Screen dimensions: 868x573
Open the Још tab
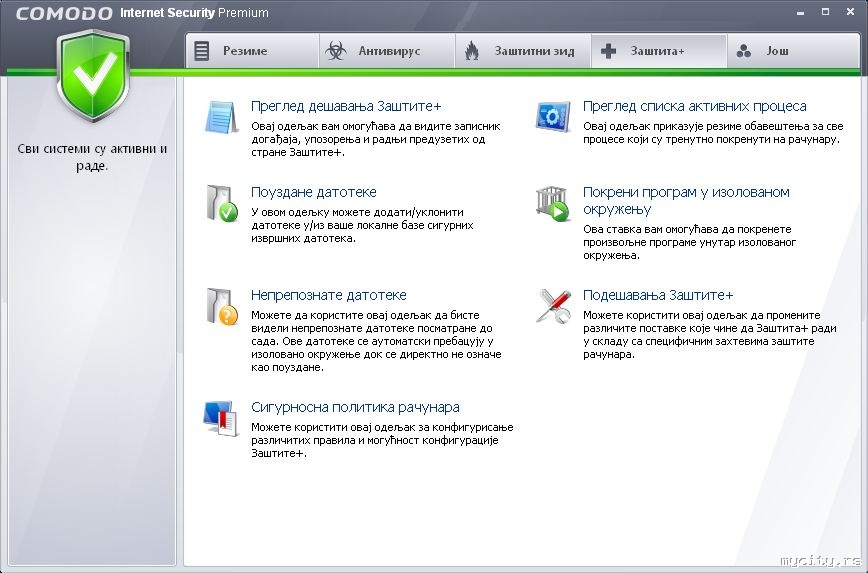click(x=793, y=51)
